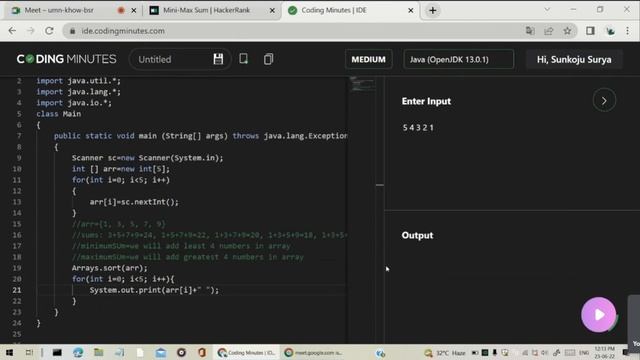Click the arr[i]=sc.nextInt() line

click(134, 202)
